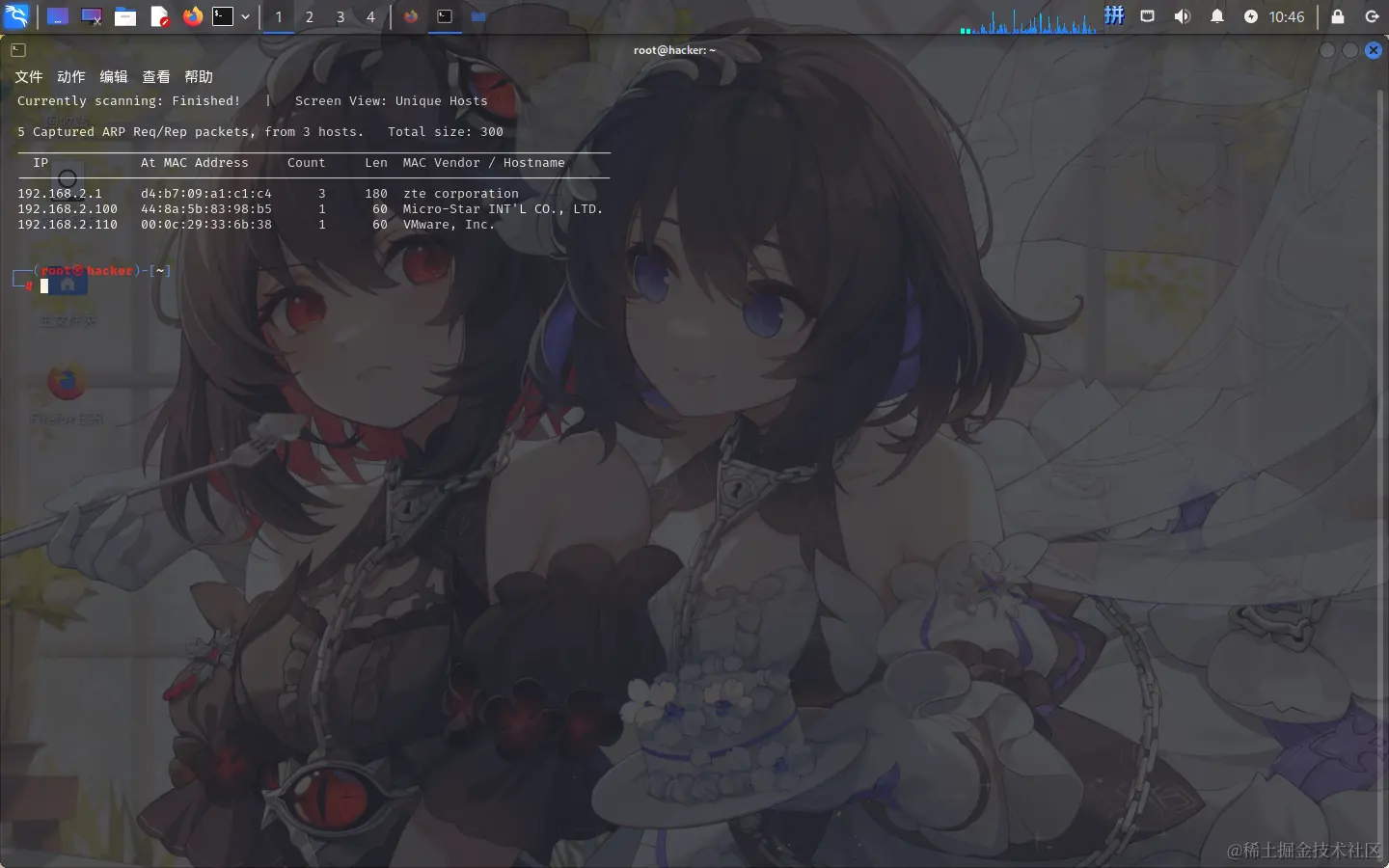Switch to workspace 3

coord(340,16)
